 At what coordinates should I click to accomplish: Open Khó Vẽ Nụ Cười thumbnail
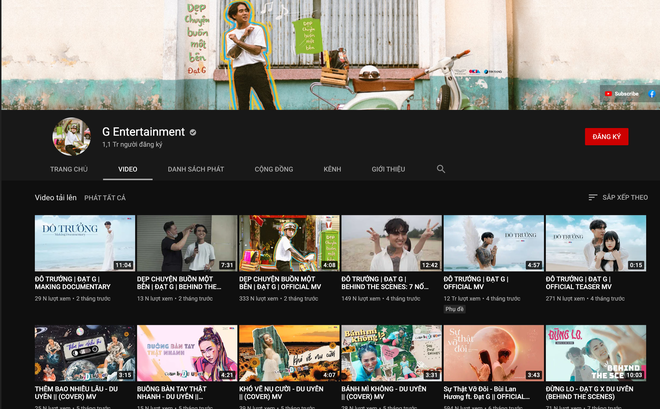click(289, 353)
